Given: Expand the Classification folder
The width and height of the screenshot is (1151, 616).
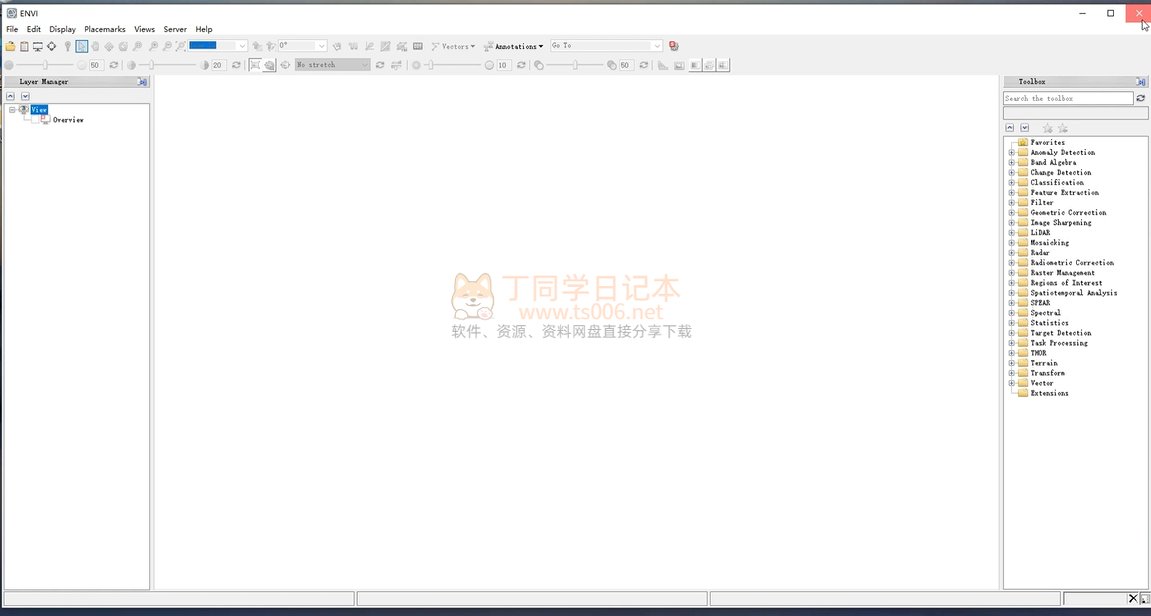Looking at the screenshot, I should point(1012,183).
